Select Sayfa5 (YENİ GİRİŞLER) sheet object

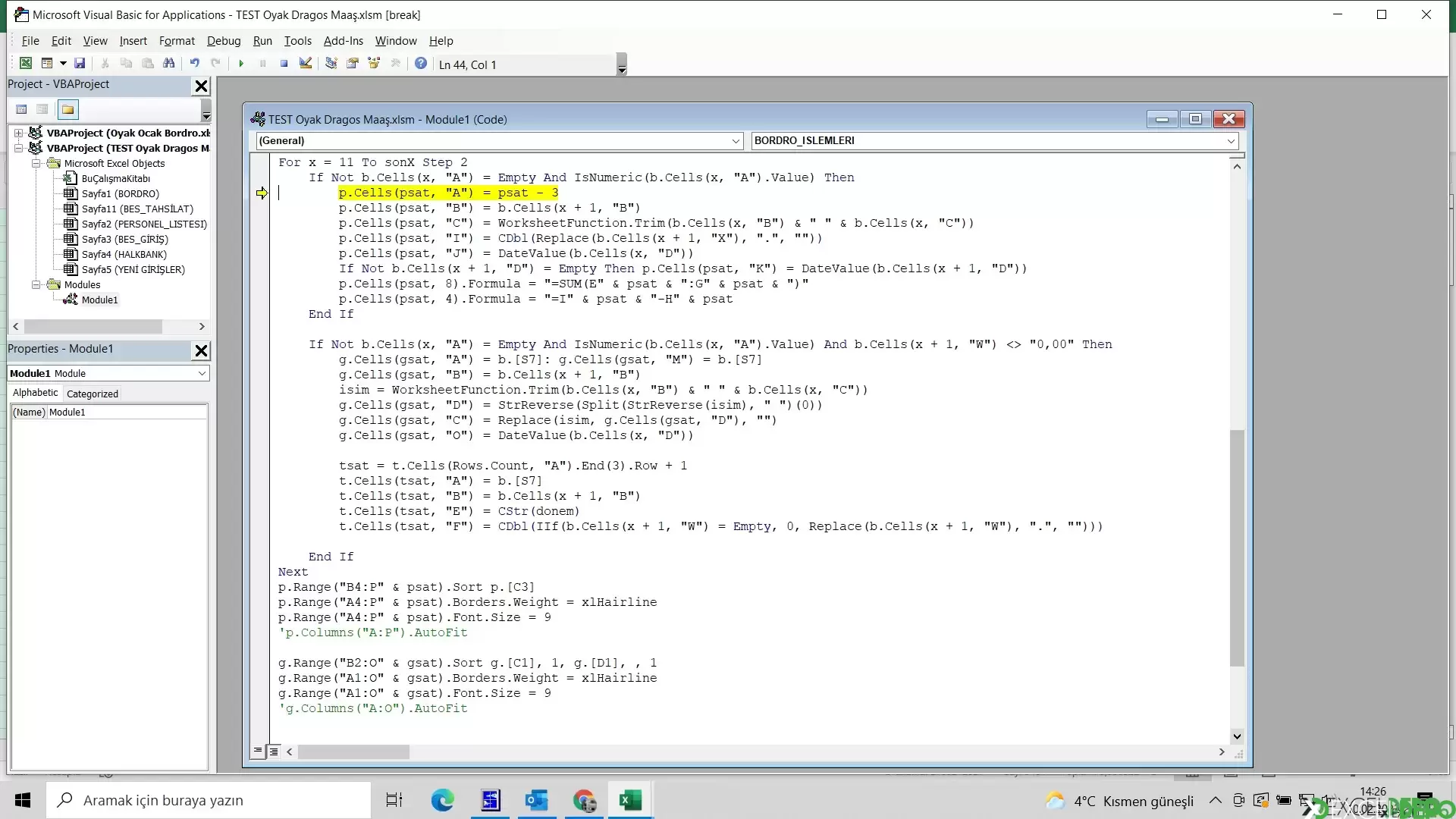[133, 269]
